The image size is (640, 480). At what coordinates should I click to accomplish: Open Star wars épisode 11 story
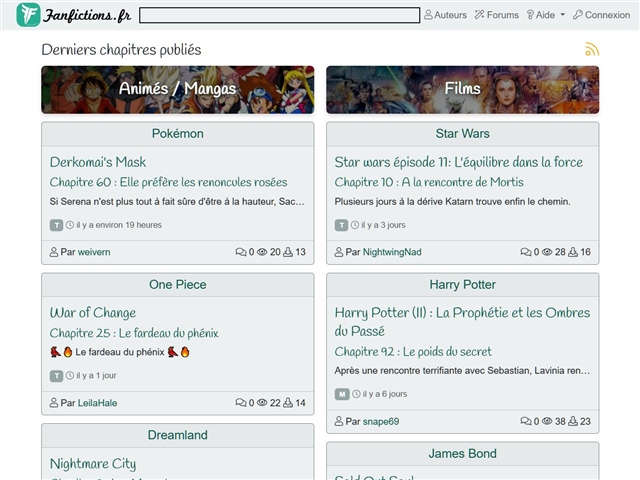(458, 162)
